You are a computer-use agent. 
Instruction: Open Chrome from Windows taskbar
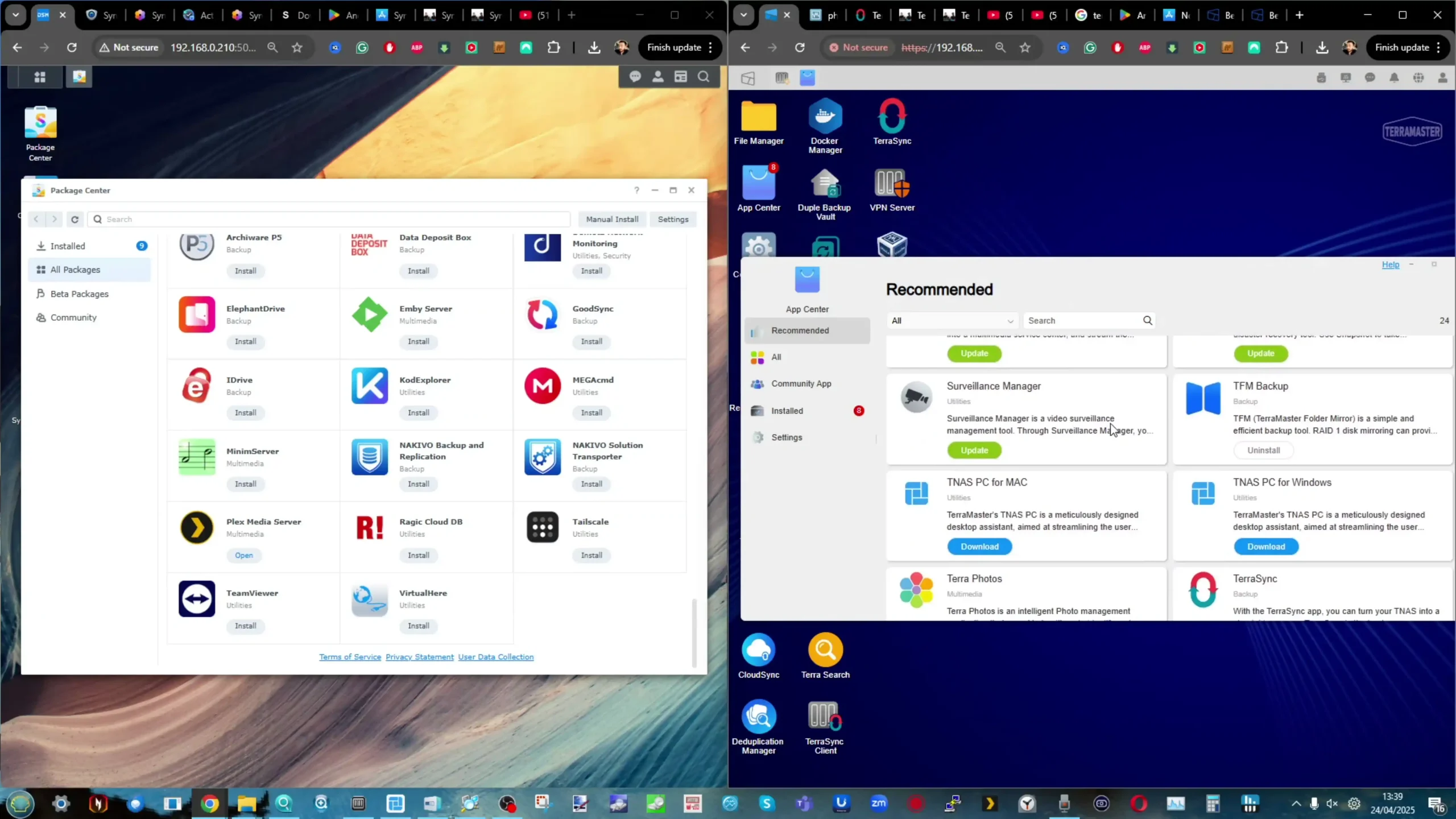click(x=209, y=804)
